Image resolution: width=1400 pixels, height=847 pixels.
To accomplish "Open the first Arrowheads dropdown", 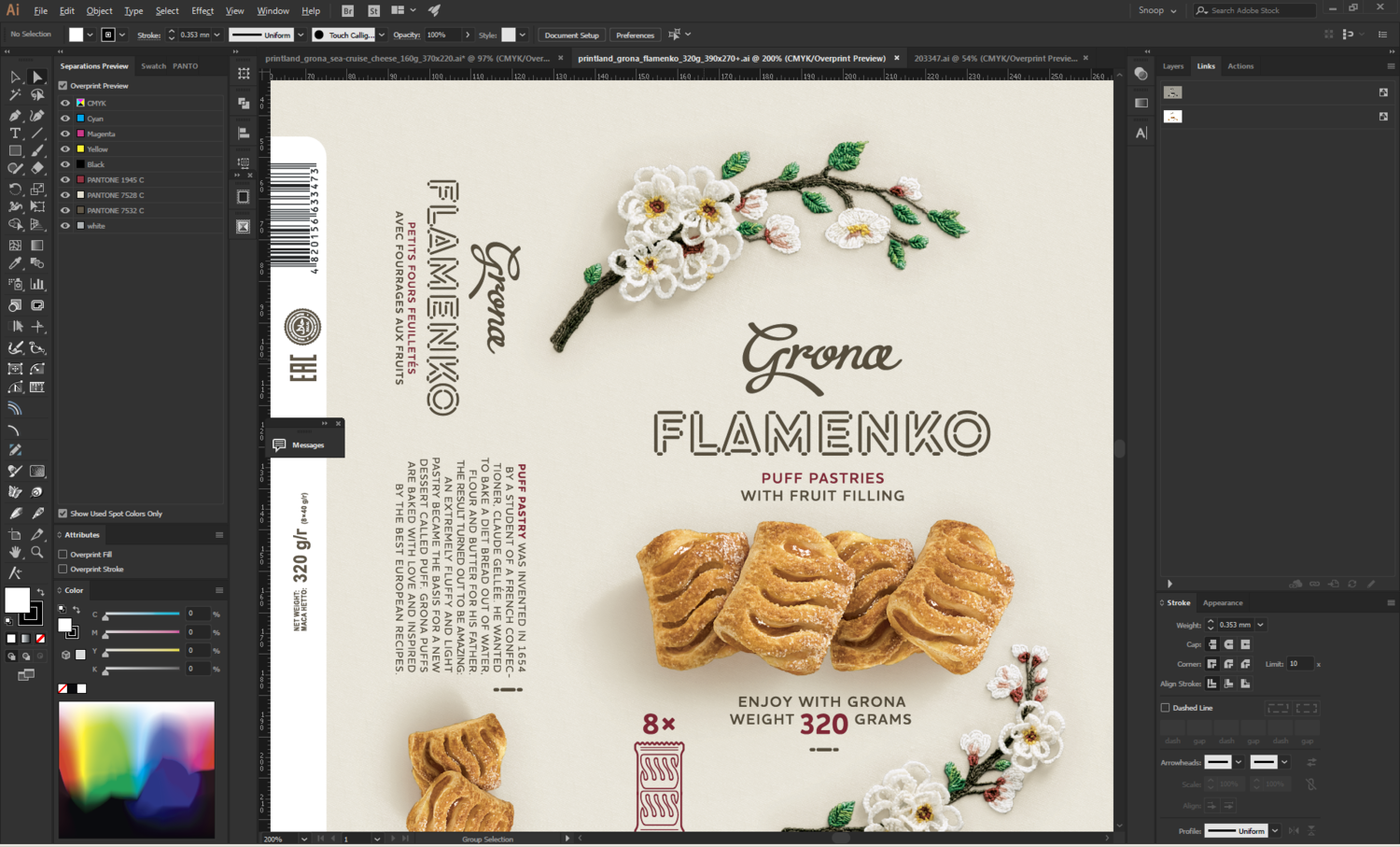I will point(1239,762).
